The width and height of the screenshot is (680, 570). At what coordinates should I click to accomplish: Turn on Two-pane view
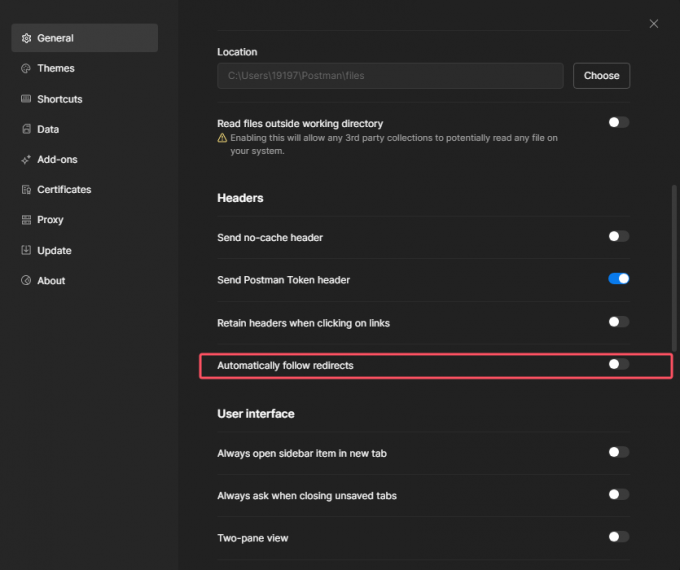click(x=618, y=537)
